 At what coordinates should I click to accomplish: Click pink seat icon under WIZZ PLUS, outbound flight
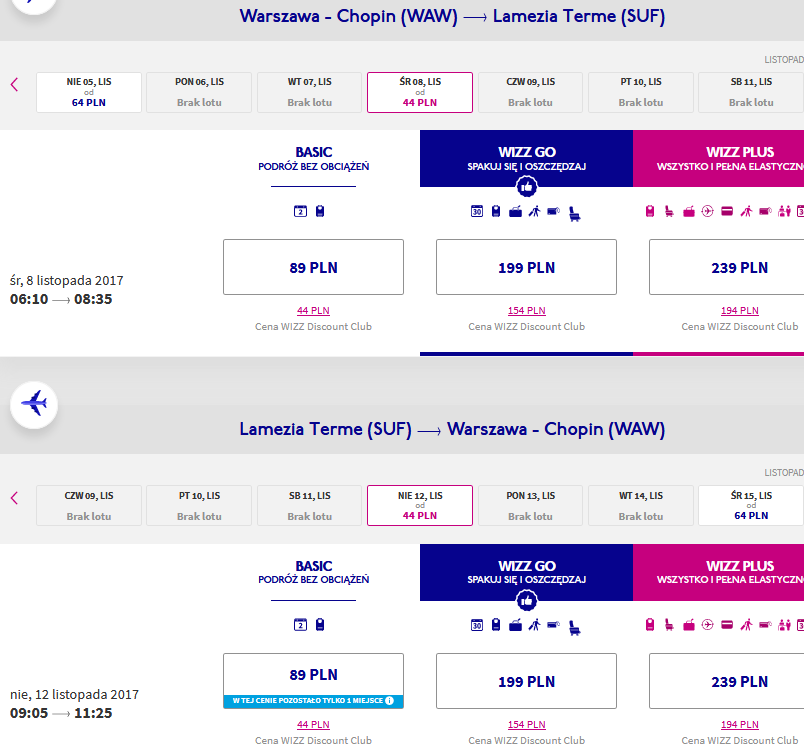click(669, 211)
